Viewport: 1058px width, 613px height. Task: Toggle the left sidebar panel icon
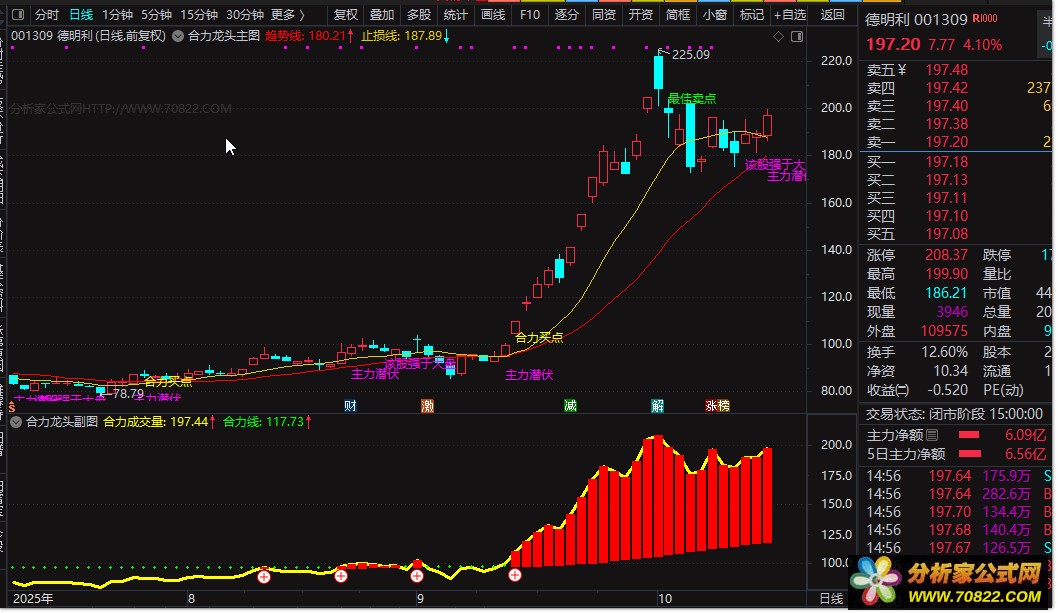point(18,14)
